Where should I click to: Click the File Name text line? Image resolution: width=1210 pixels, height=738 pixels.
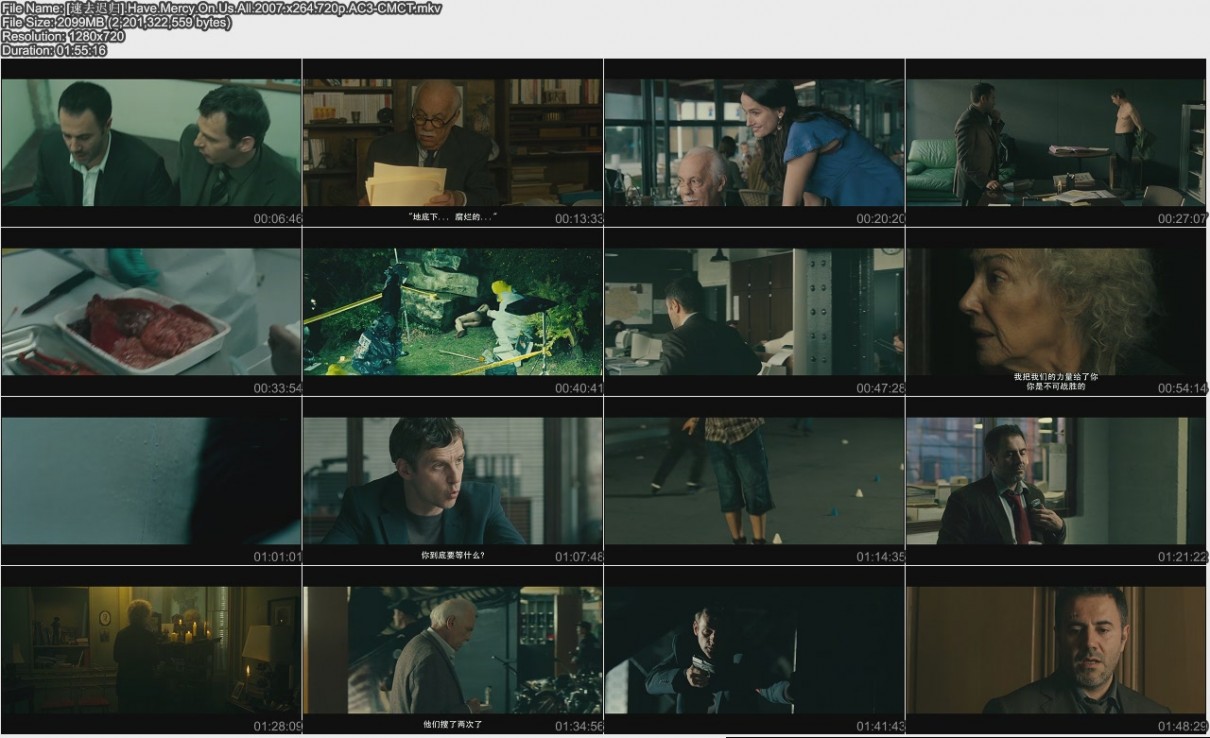(221, 8)
